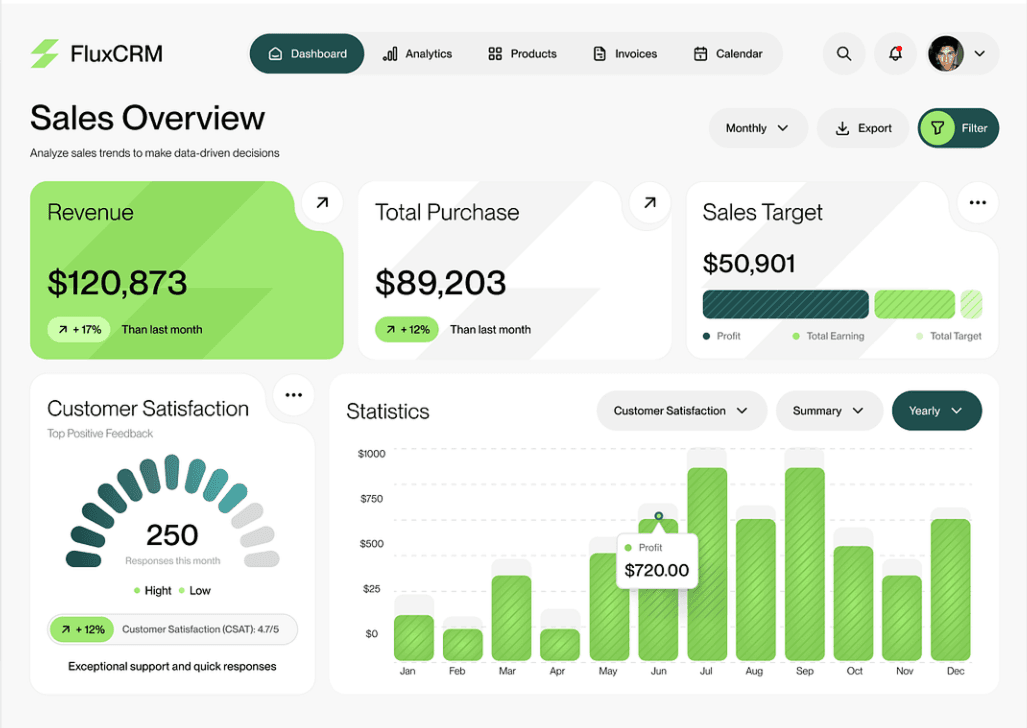Image resolution: width=1027 pixels, height=728 pixels.
Task: Click the Calendar navigation item
Action: [728, 54]
